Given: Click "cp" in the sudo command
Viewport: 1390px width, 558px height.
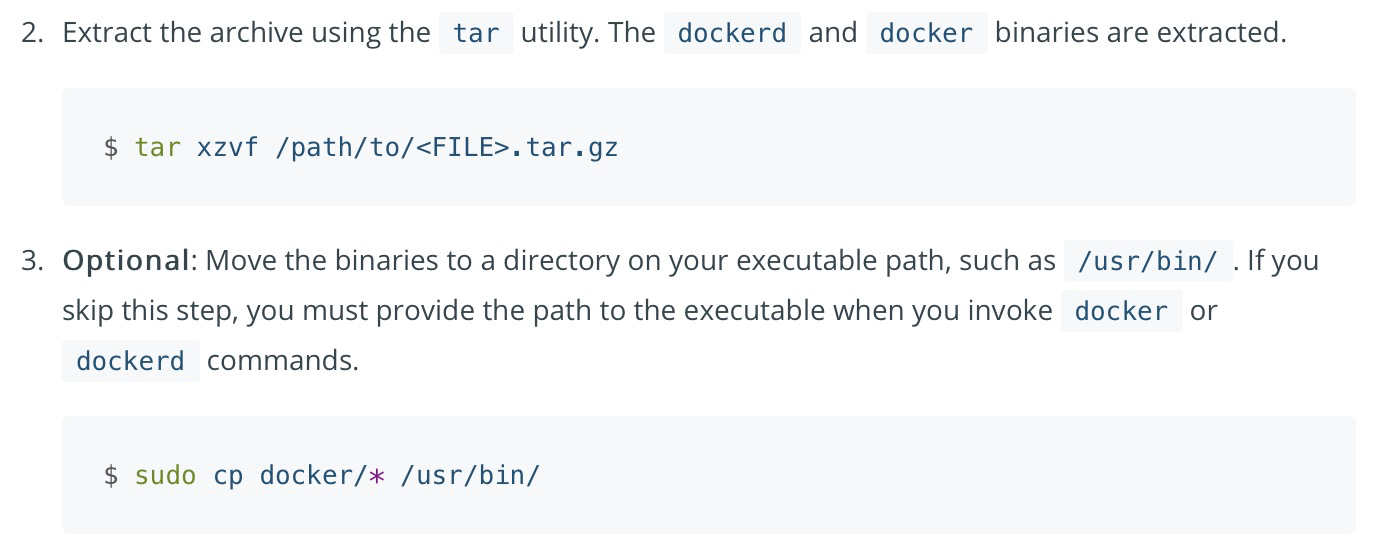Looking at the screenshot, I should coord(228,475).
